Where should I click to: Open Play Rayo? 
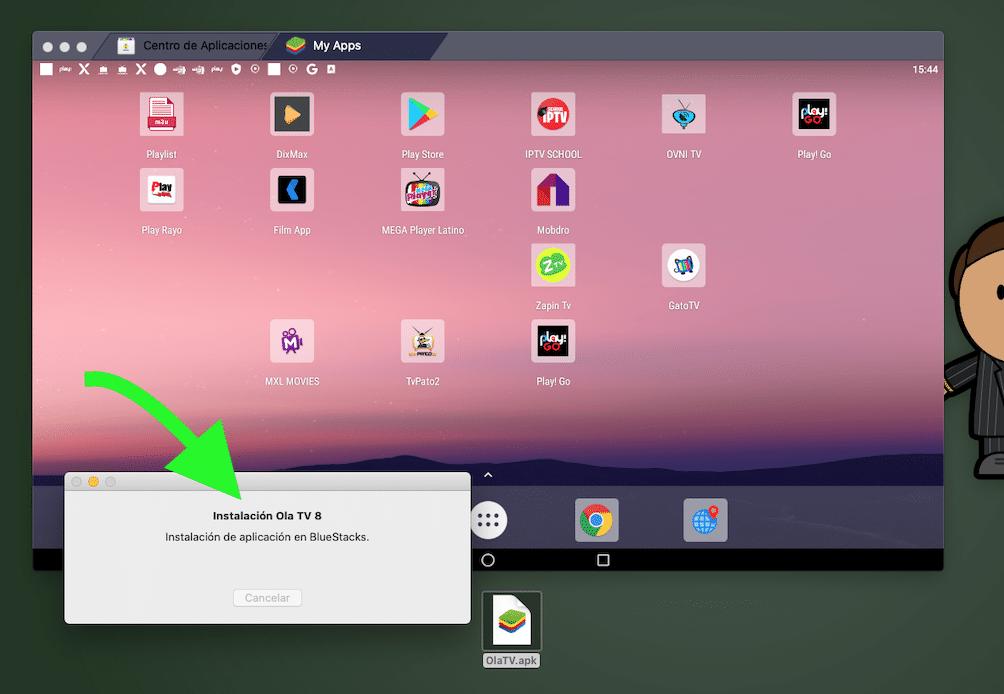tap(161, 190)
